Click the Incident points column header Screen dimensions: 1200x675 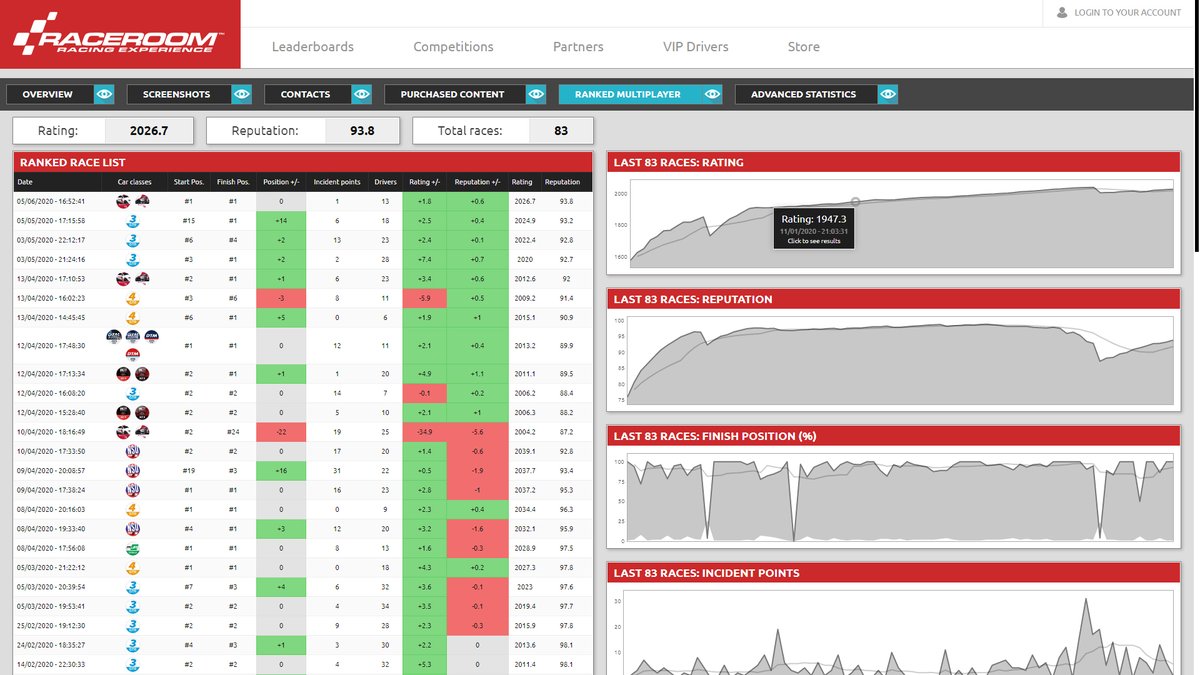coord(337,182)
